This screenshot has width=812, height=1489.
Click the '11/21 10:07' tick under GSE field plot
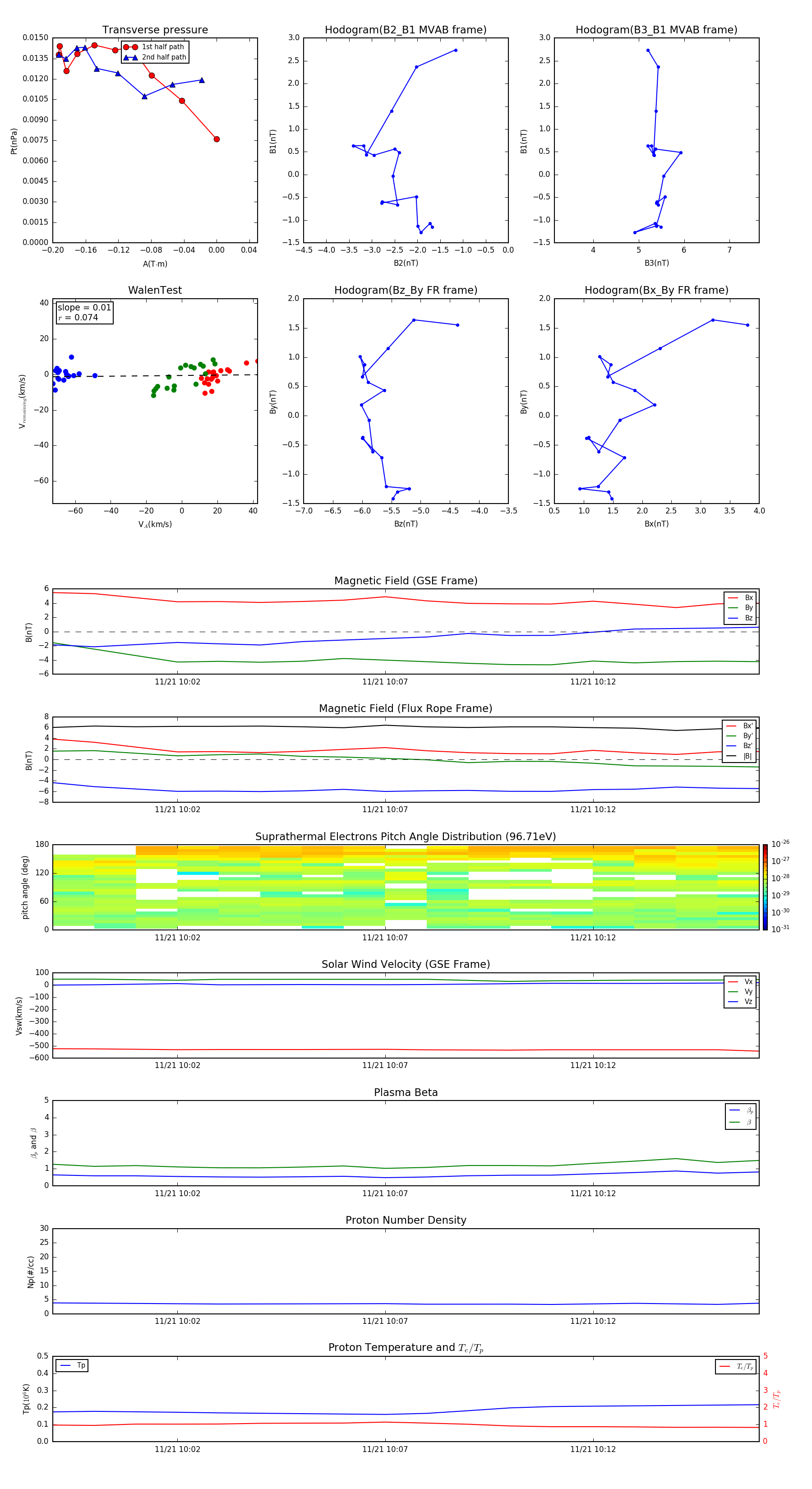tap(385, 682)
